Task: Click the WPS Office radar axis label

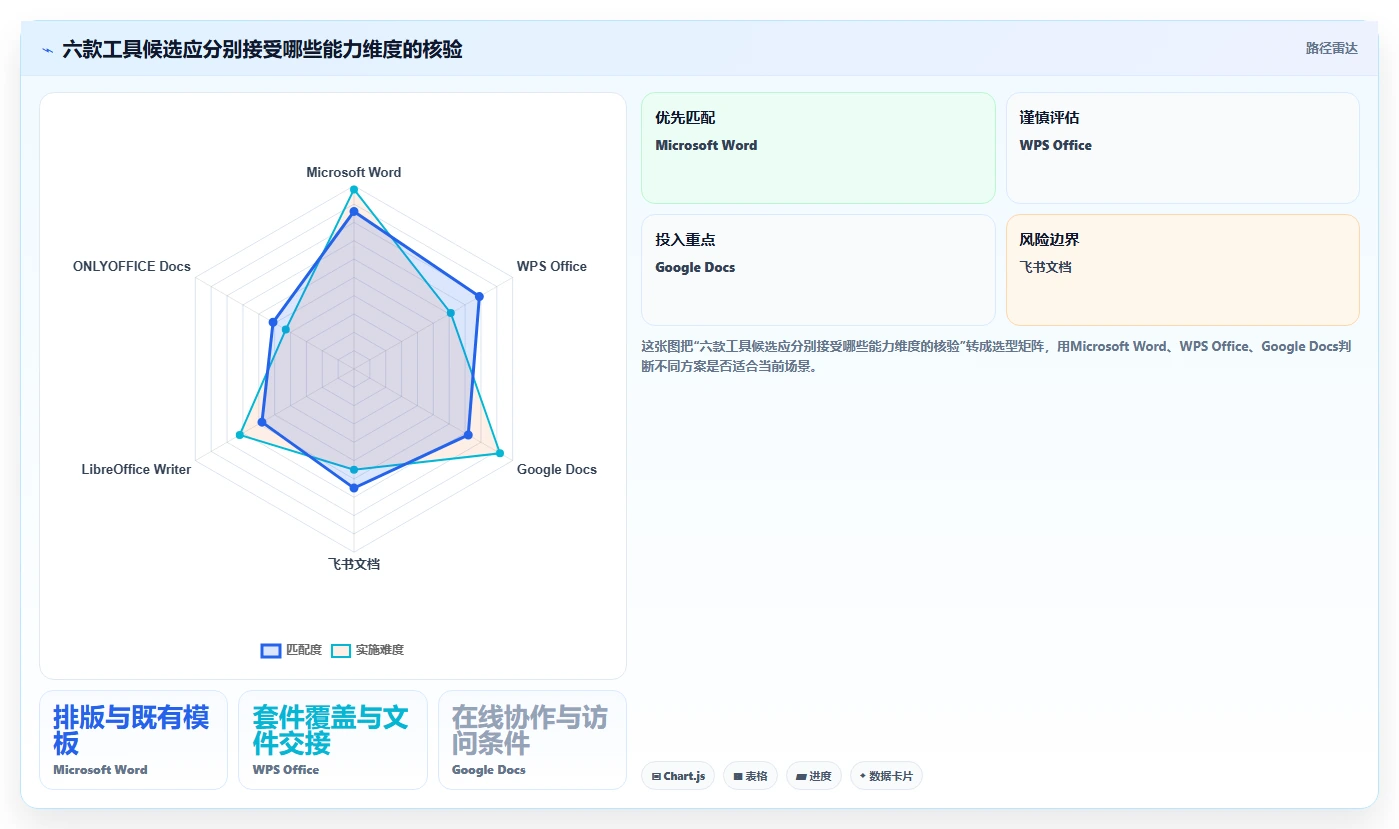Action: (551, 266)
